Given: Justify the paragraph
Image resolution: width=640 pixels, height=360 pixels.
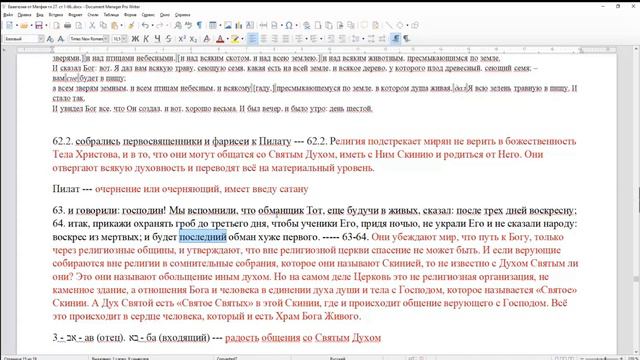Looking at the screenshot, I should 285,39.
